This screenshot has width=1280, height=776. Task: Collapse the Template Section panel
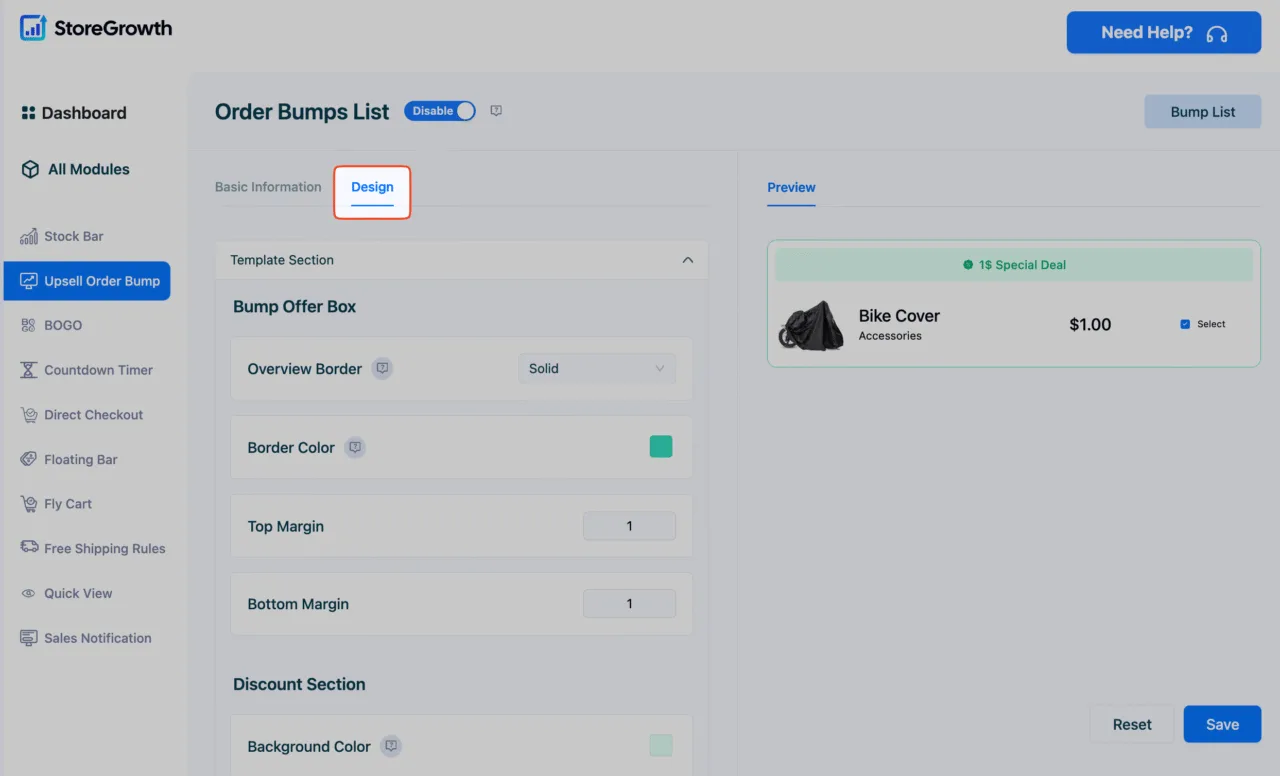pos(687,260)
